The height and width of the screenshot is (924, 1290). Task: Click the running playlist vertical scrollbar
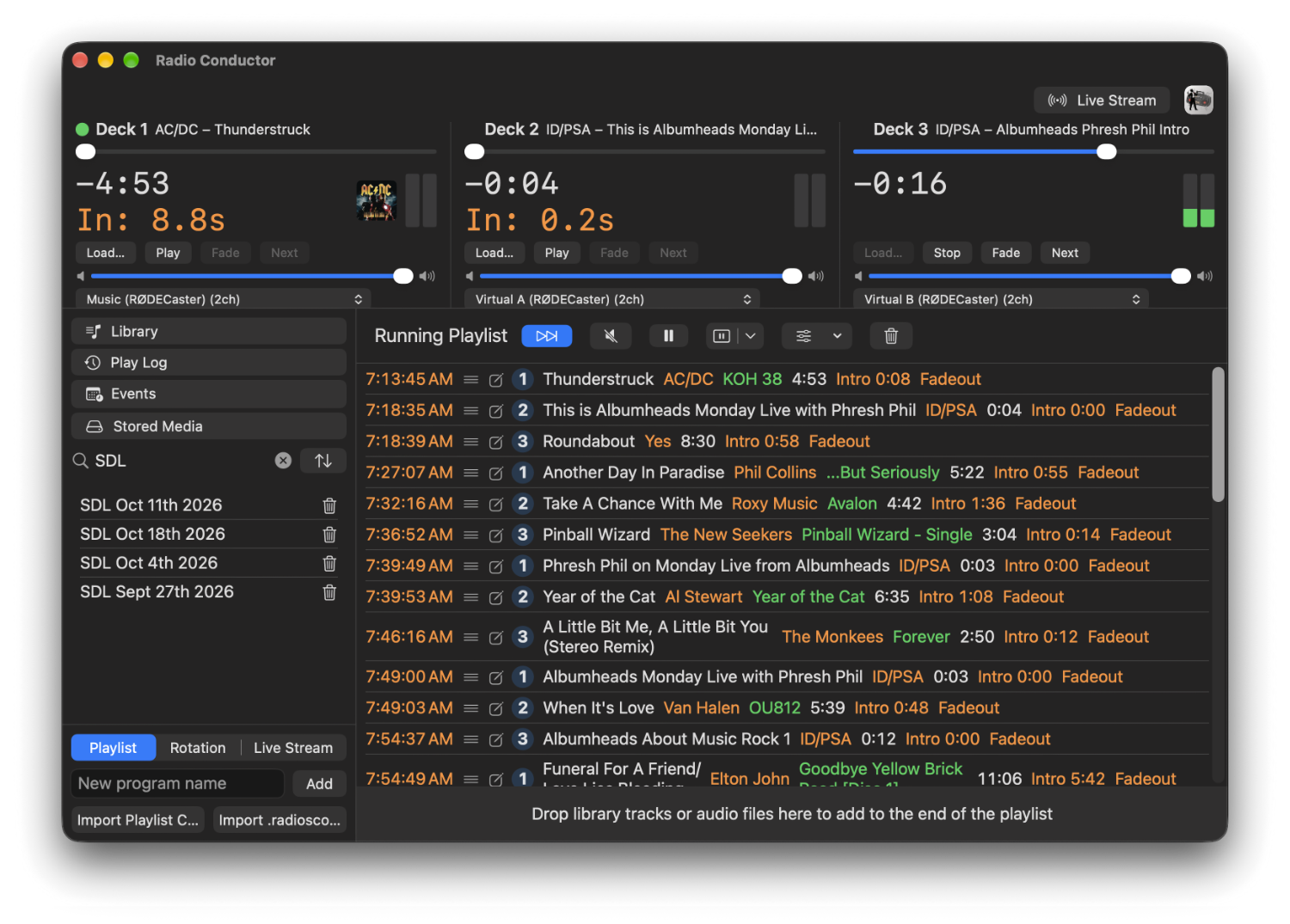pos(1218,435)
